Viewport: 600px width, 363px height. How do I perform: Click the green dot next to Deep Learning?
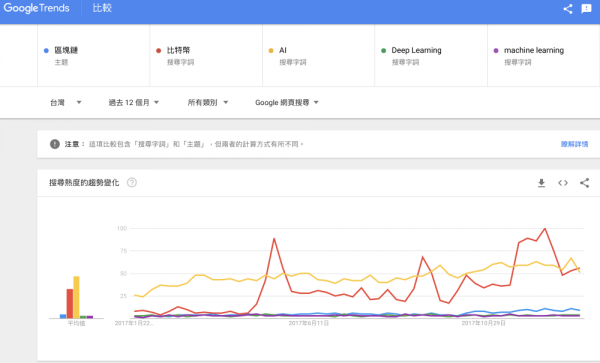coord(383,50)
